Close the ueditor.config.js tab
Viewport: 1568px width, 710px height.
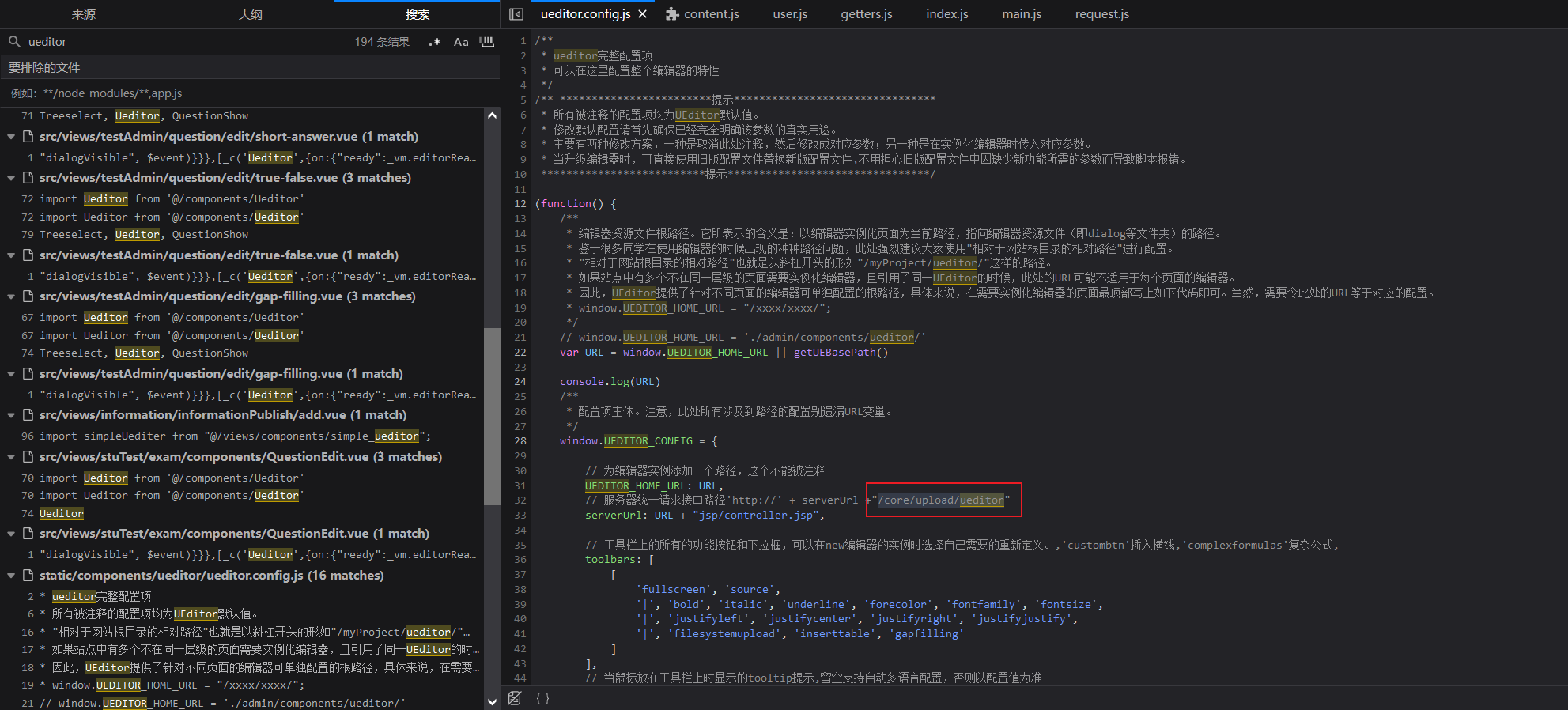(643, 14)
